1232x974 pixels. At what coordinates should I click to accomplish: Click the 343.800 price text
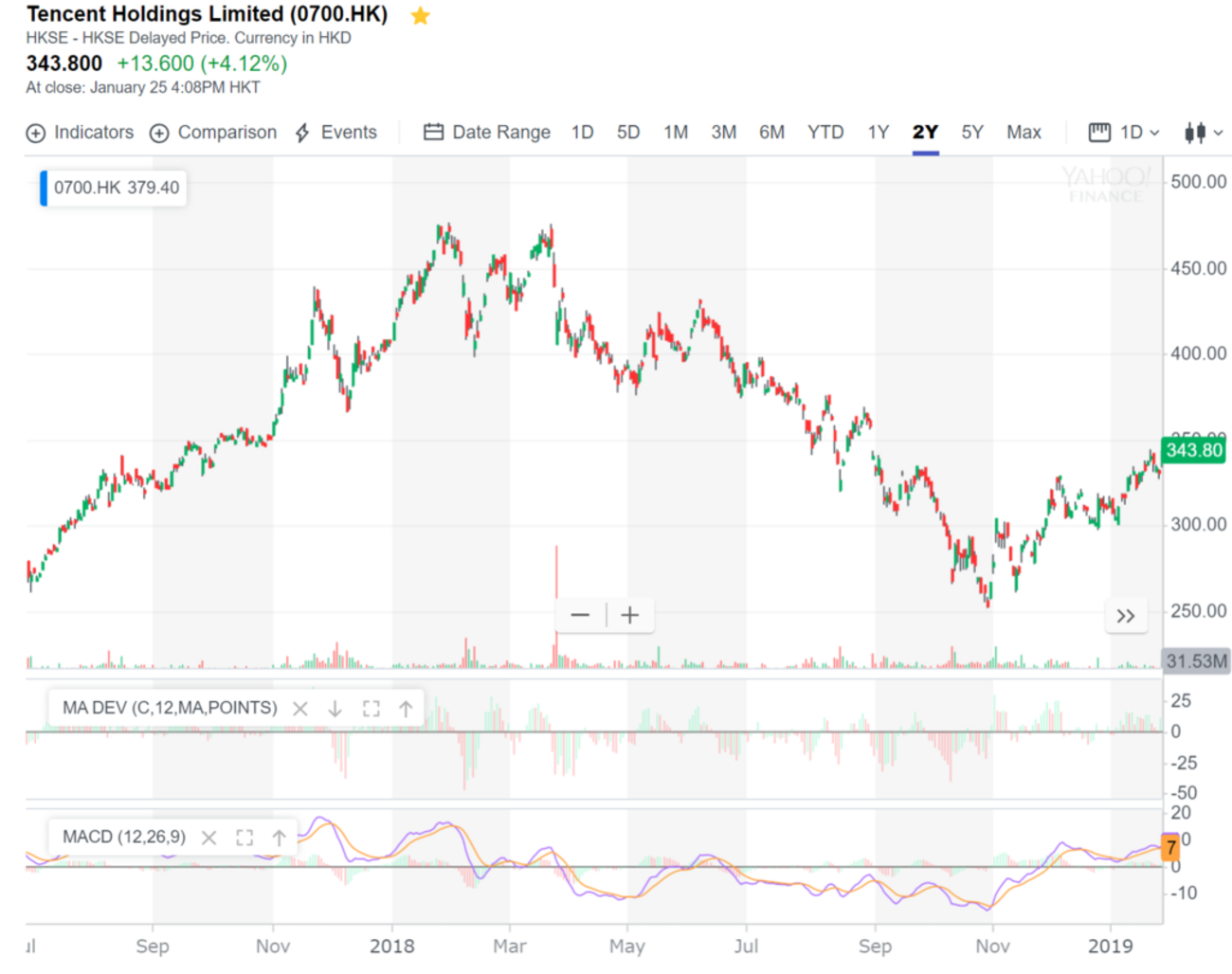coord(63,63)
